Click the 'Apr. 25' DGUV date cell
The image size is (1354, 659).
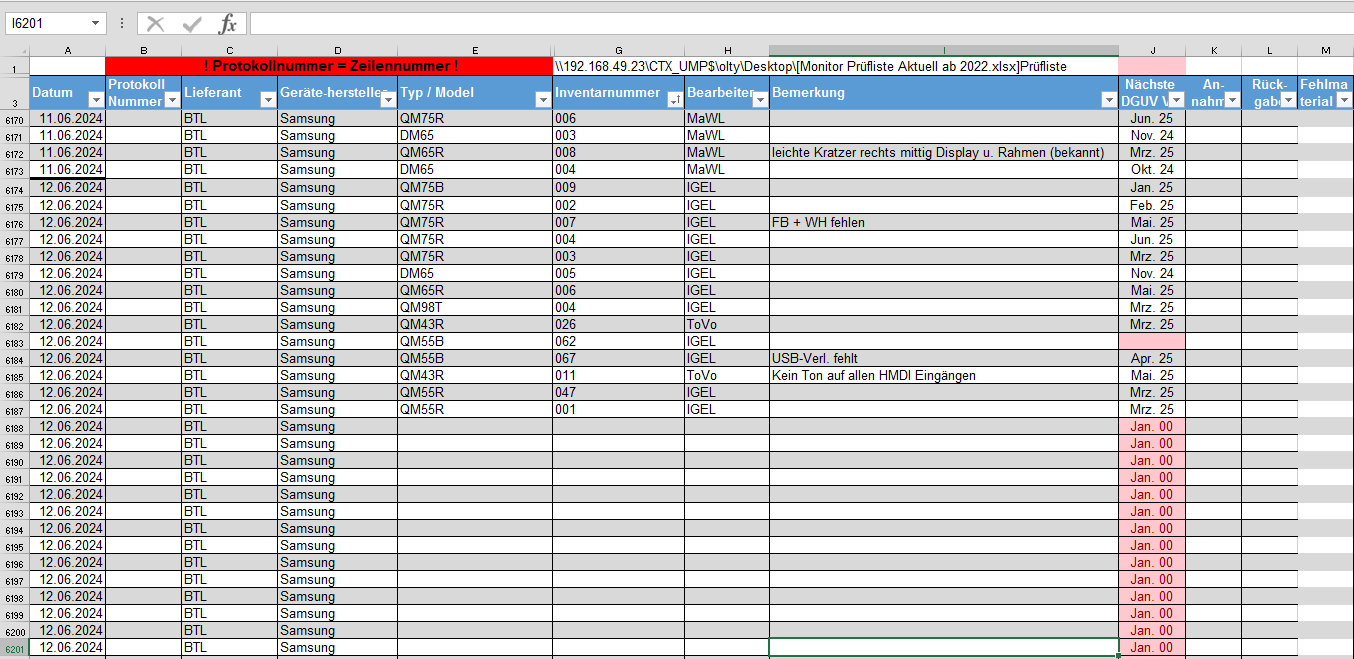coord(1152,358)
